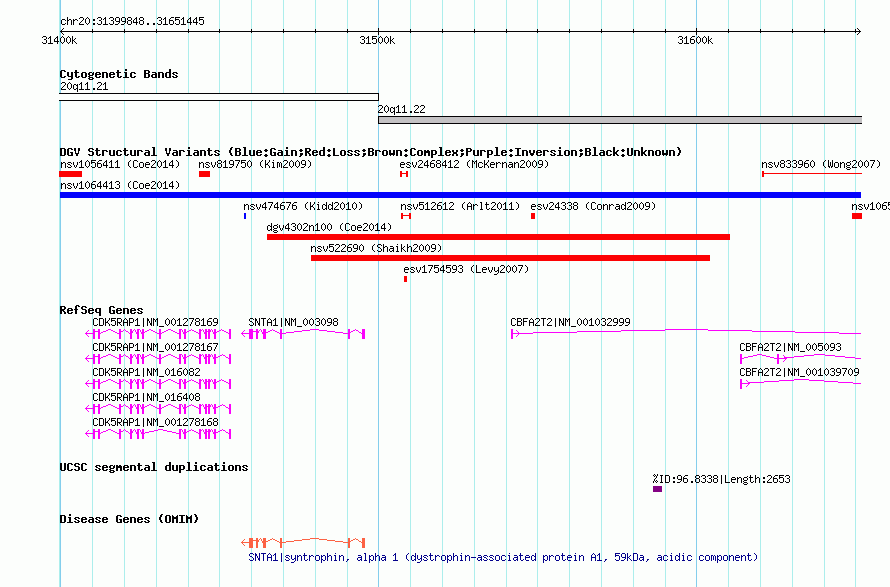The image size is (890, 587).
Task: Click the Disease Genes (OMIM) track title
Action: [129, 519]
